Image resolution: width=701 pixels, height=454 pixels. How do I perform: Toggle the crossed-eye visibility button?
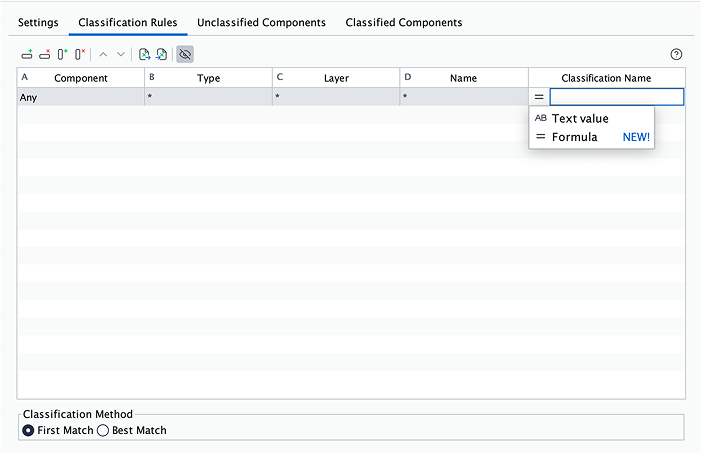185,54
